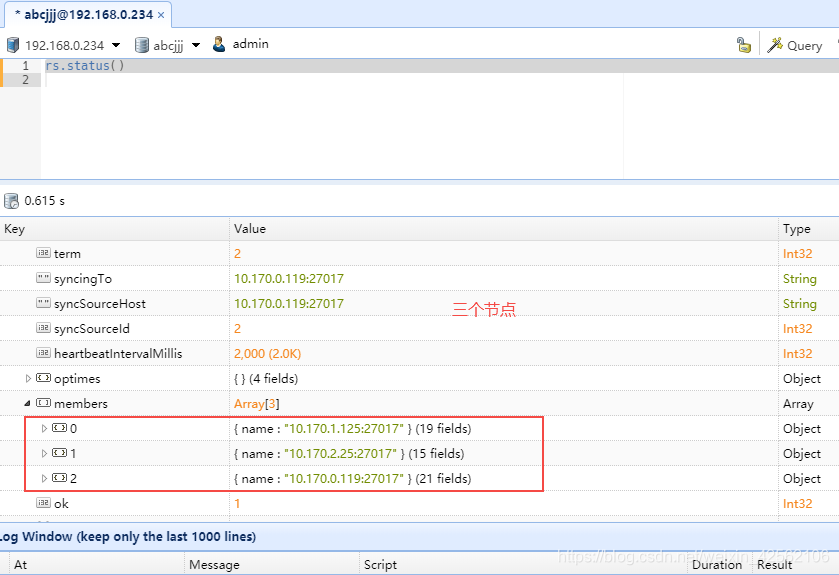Click the object icon of member 1
Viewport: 839px width, 575px height.
coord(59,453)
